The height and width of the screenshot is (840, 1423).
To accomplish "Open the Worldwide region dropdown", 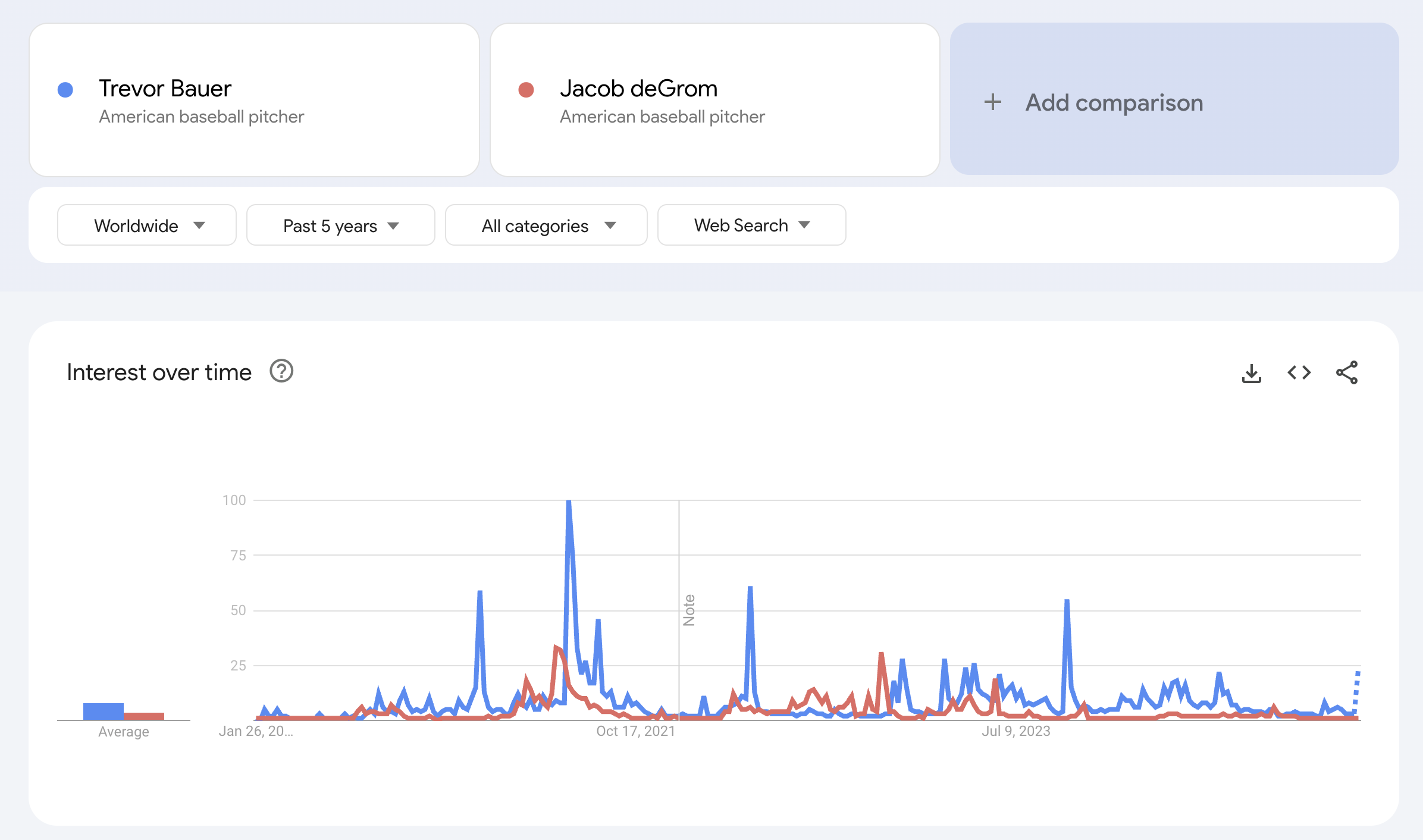I will click(x=147, y=225).
